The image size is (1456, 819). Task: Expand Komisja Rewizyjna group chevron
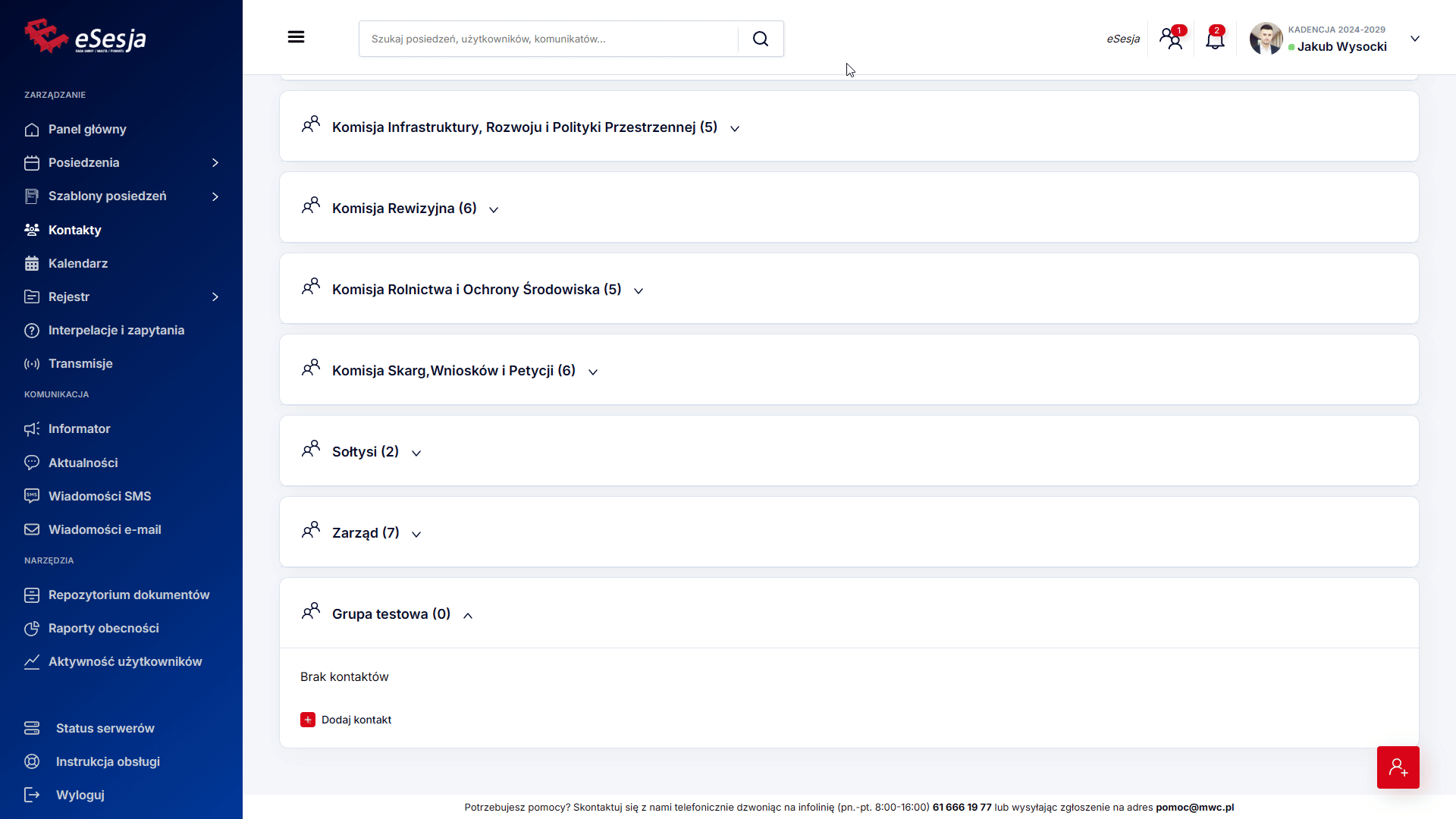[494, 210]
